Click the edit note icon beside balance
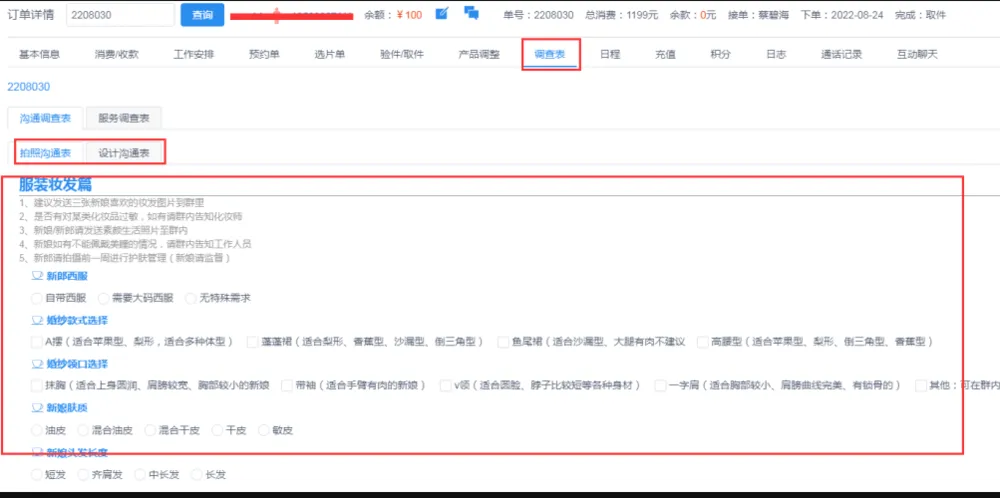This screenshot has height=498, width=1000. coord(442,13)
